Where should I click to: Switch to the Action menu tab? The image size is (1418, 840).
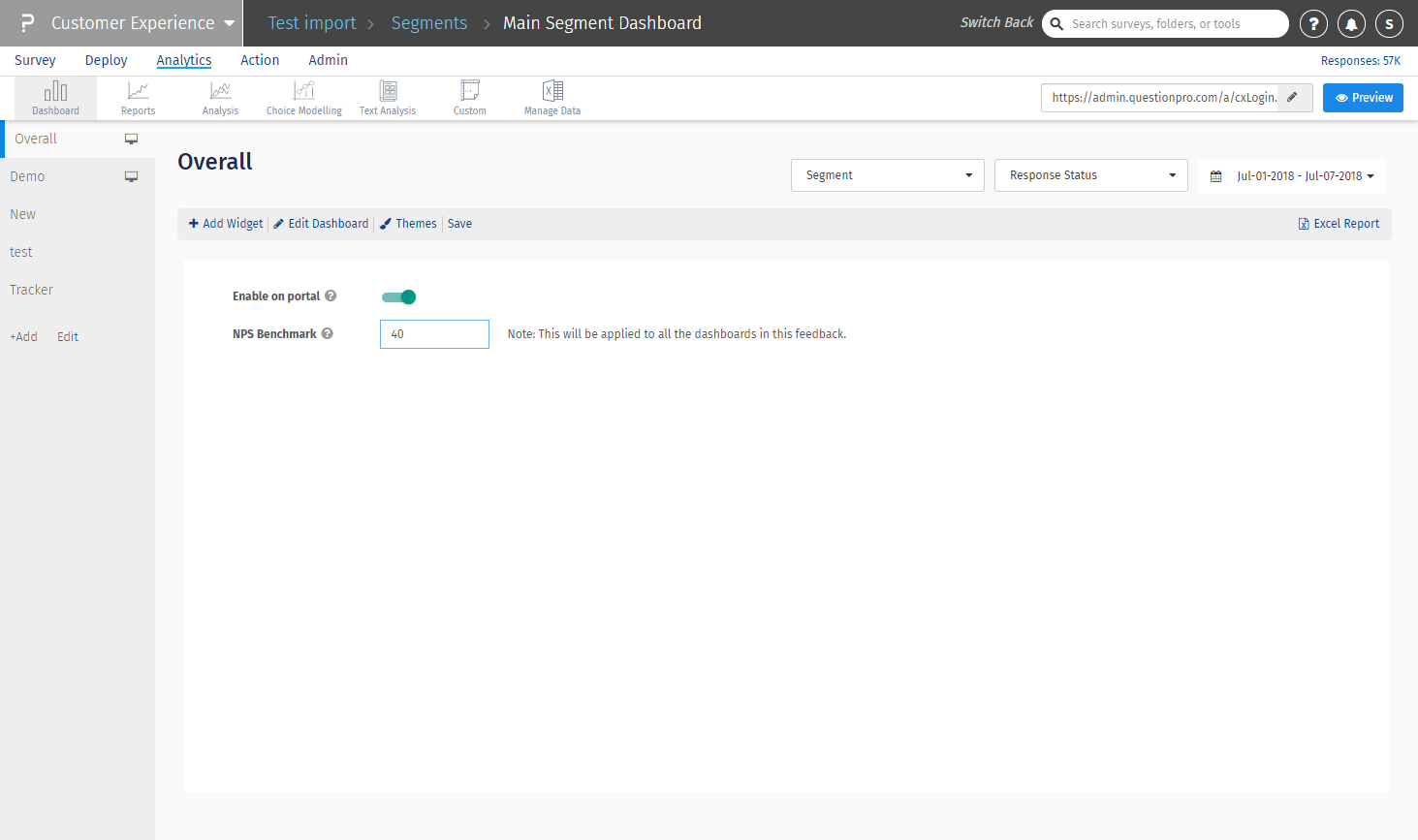pyautogui.click(x=260, y=60)
